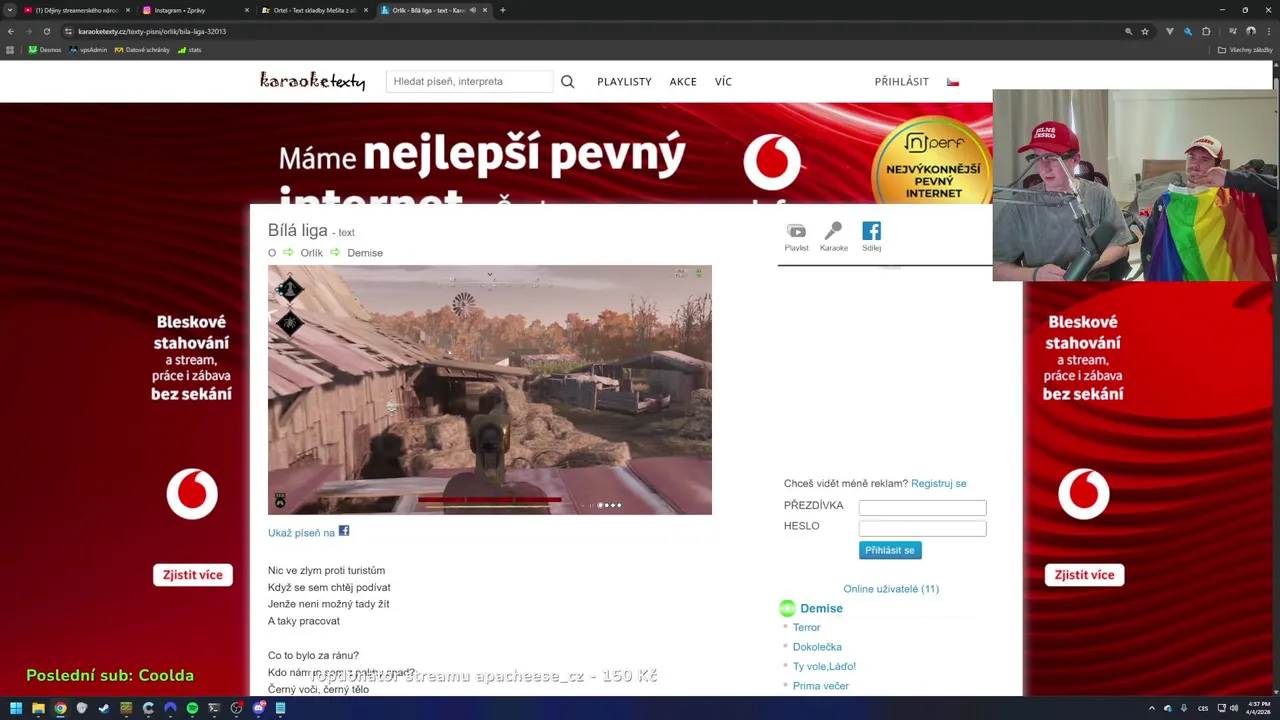Open Windows Start button
This screenshot has width=1280, height=720.
point(16,708)
